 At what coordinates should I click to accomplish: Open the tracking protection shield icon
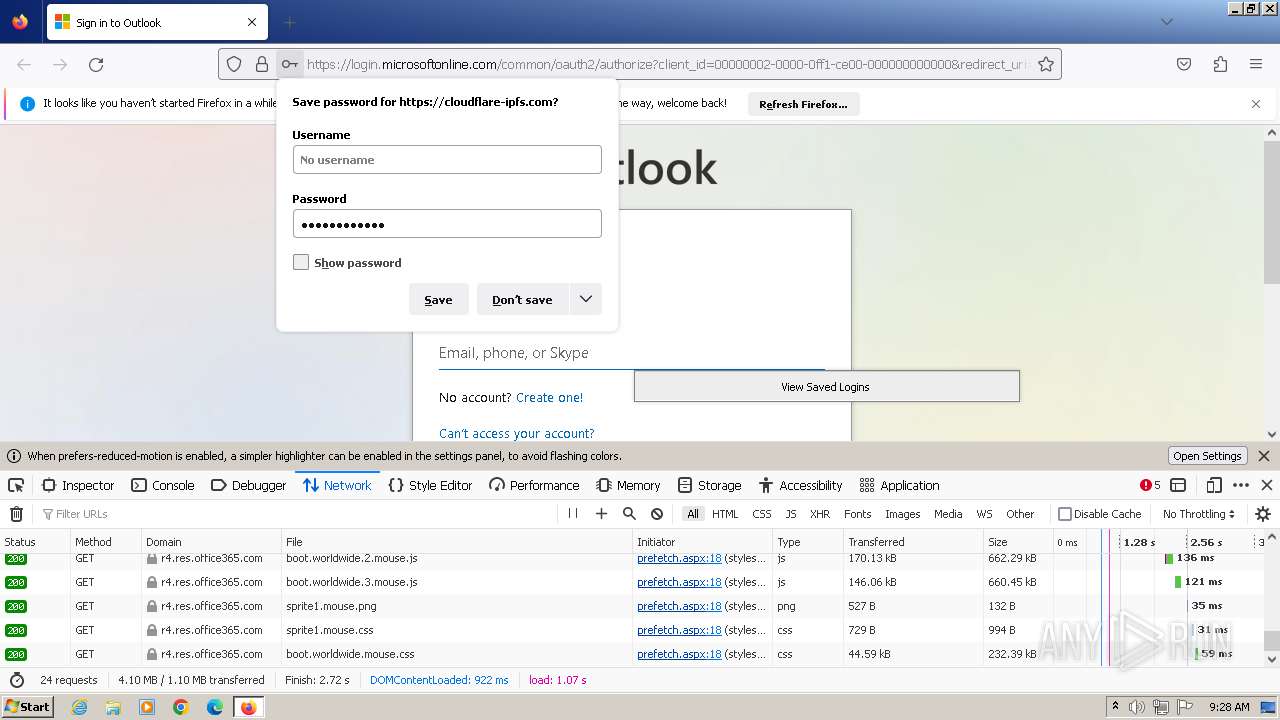coord(234,64)
